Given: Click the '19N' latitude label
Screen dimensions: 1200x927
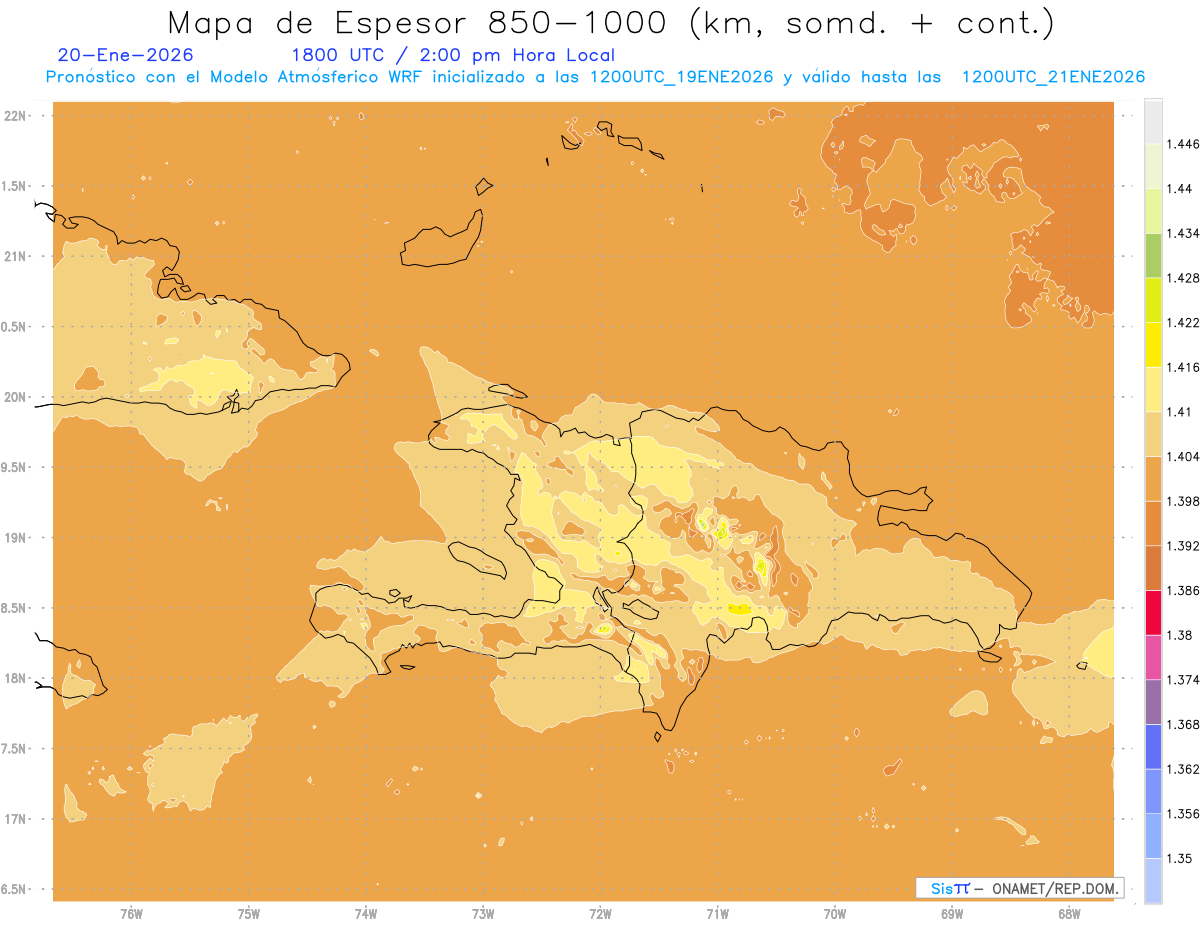Looking at the screenshot, I should tap(15, 538).
